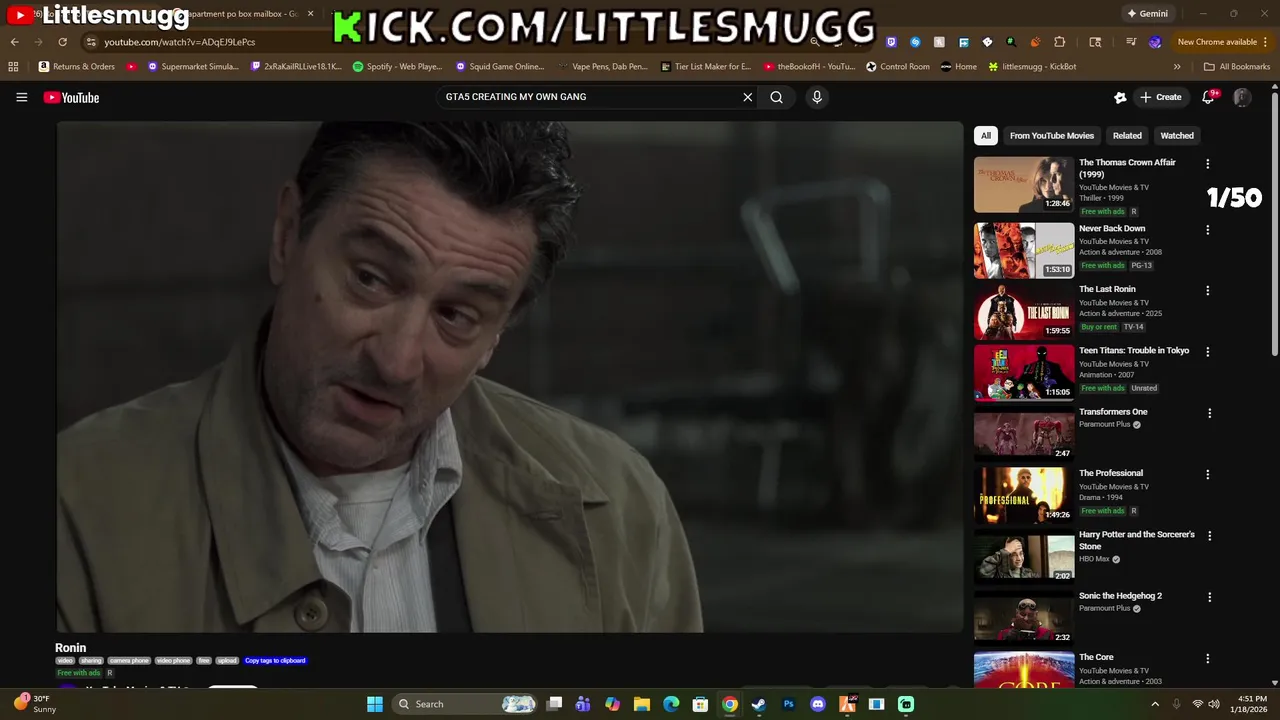Open Discord from taskbar
1280x720 pixels.
[818, 704]
